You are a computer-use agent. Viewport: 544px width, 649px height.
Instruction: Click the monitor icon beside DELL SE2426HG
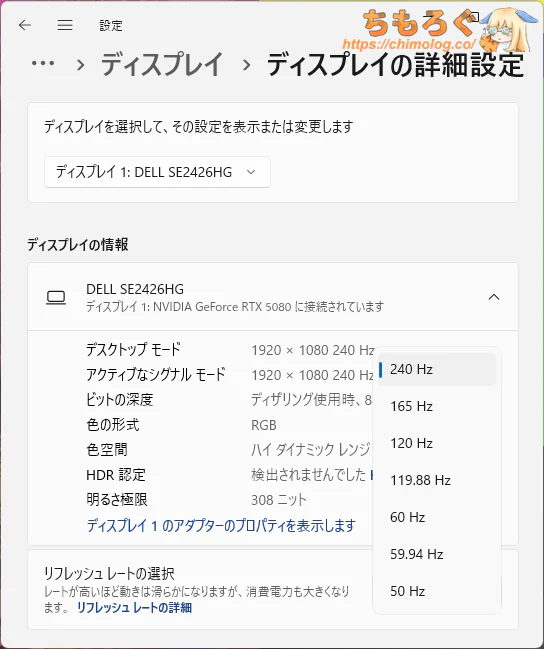[56, 298]
